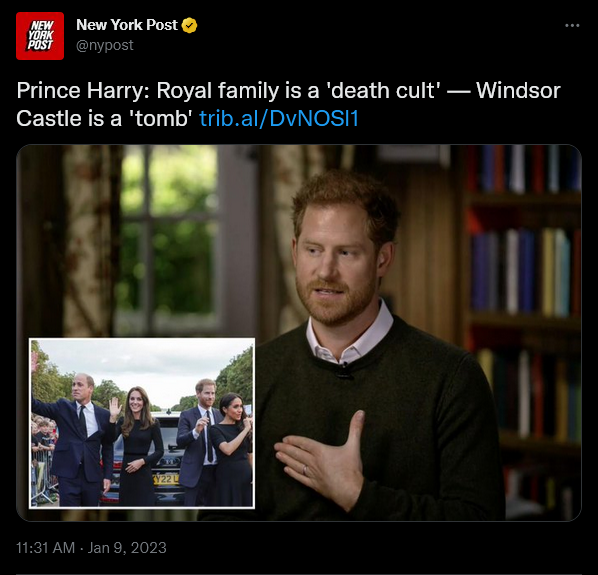Follow the trib.al/DvNOSI1 link
598x575 pixels.
pos(279,119)
